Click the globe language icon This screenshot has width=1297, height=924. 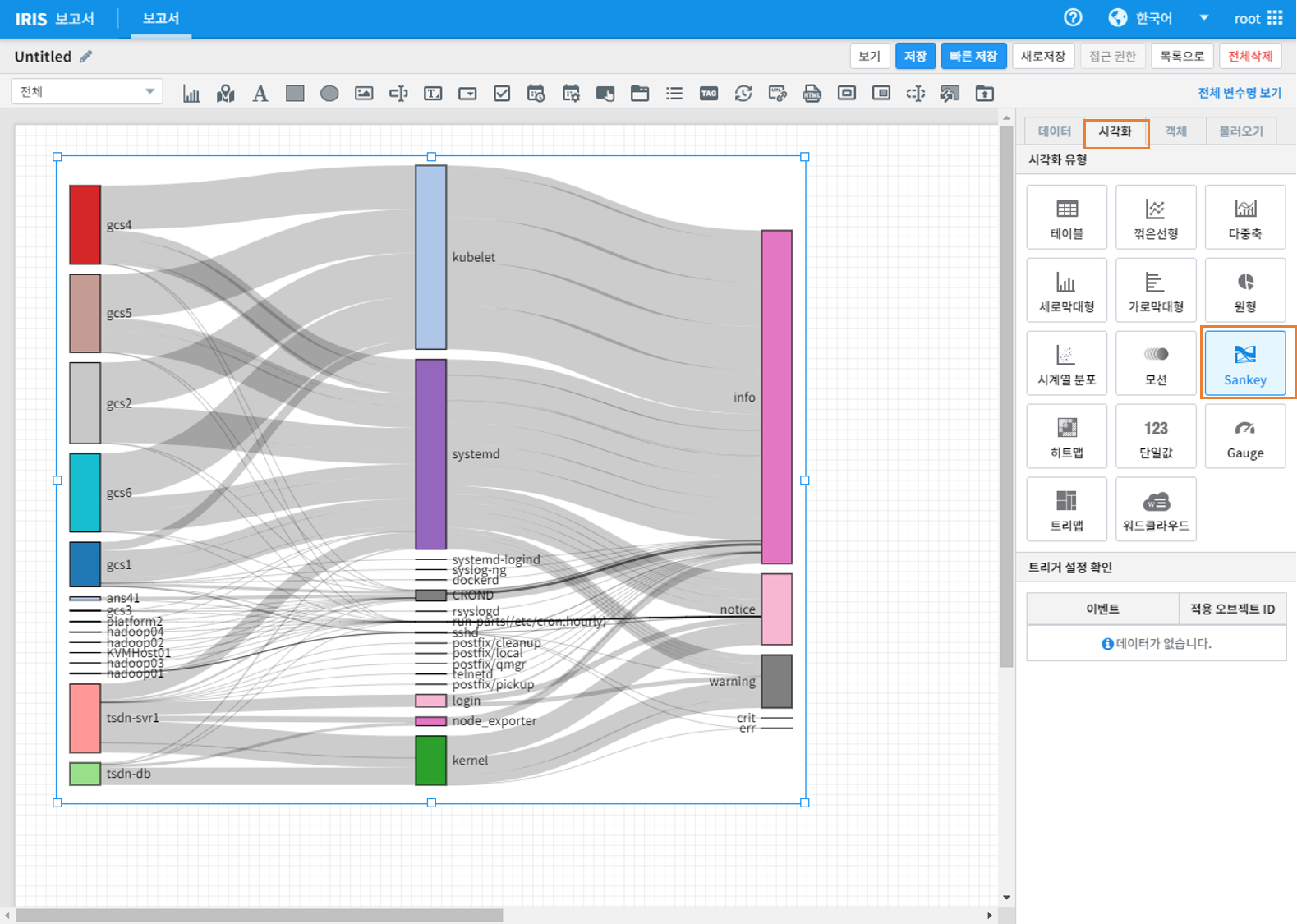coord(1117,18)
